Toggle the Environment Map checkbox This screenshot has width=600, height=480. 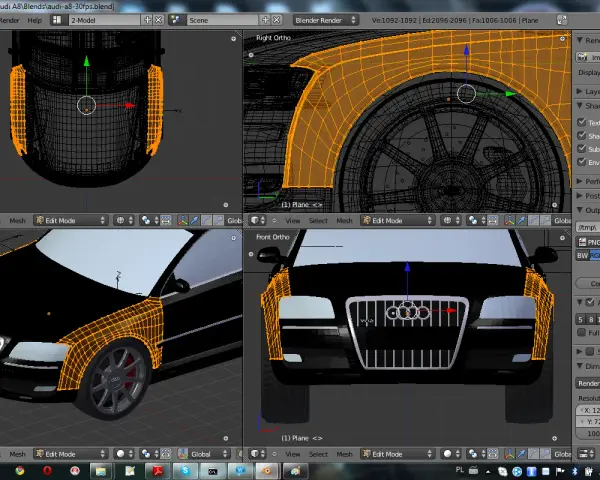[x=582, y=162]
